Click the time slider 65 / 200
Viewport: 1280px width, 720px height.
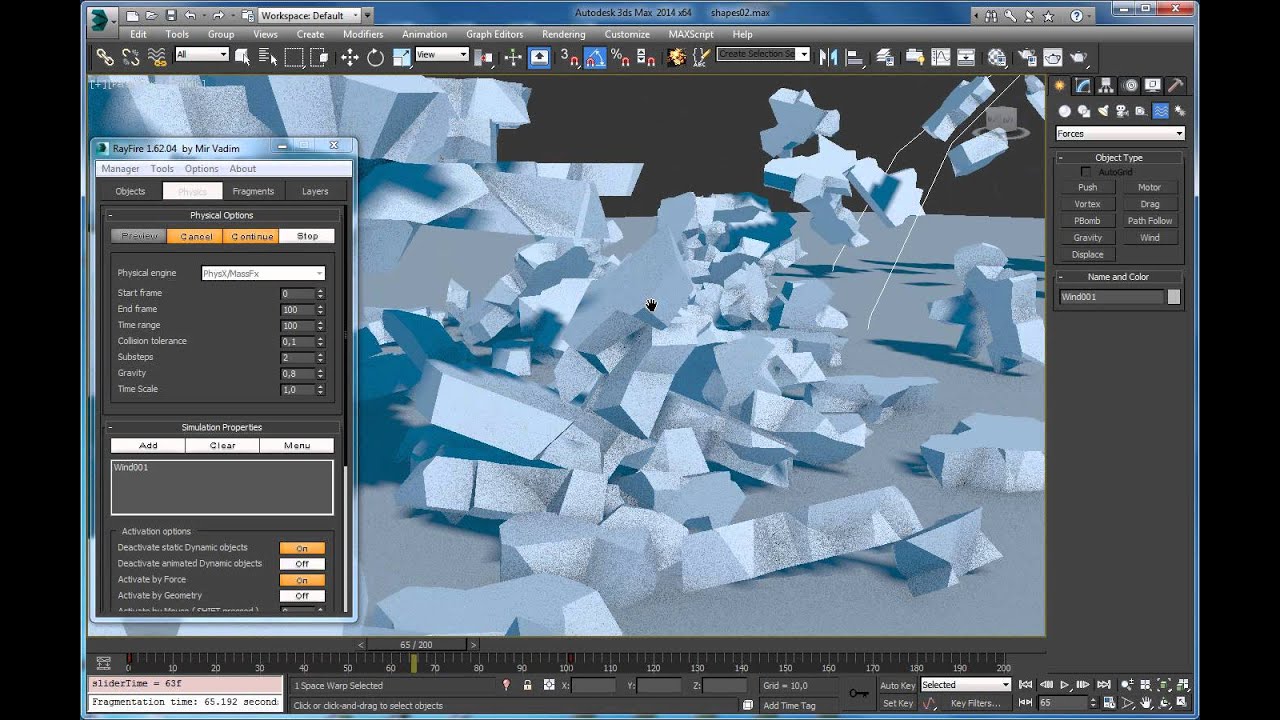416,645
